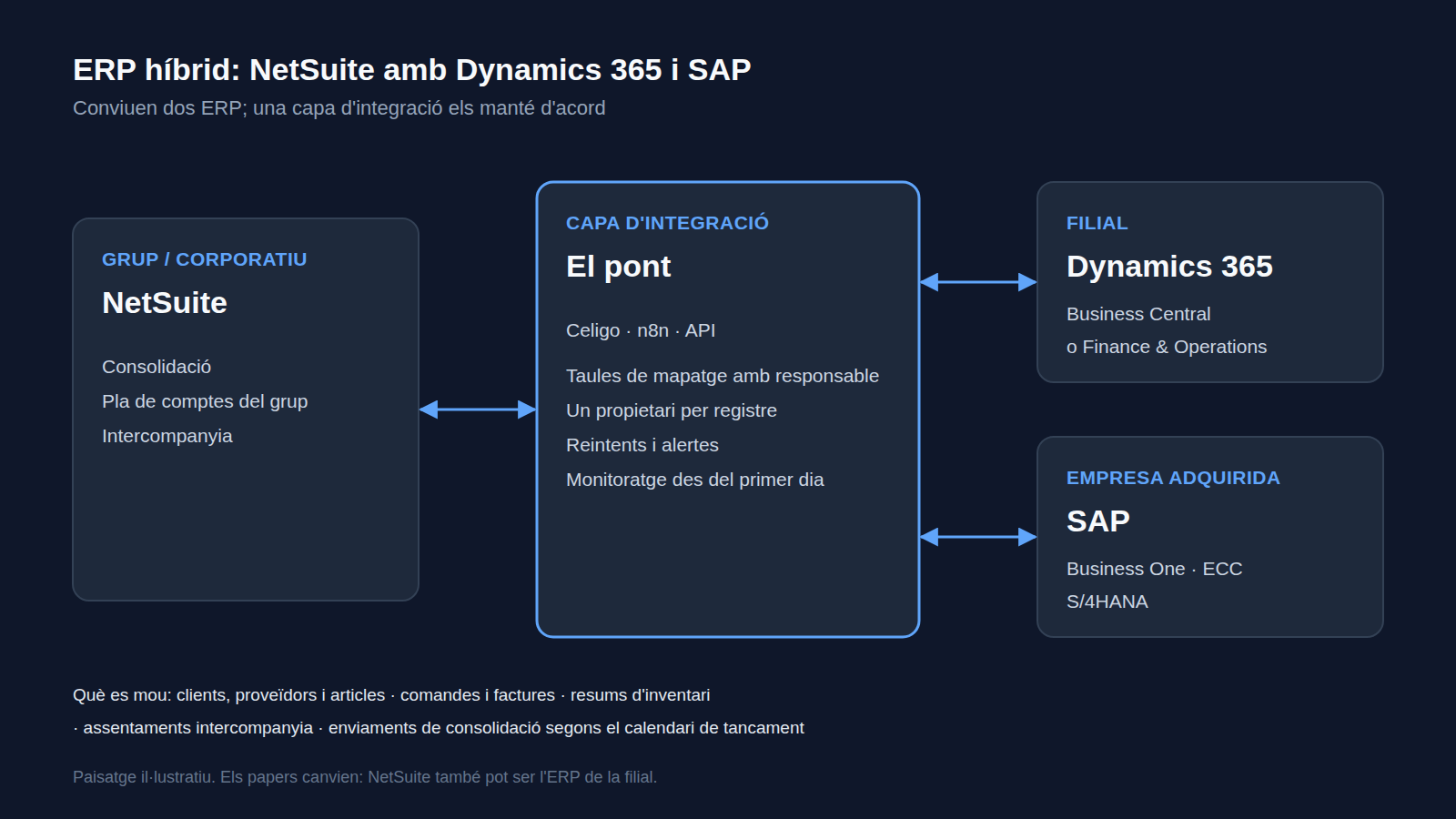Viewport: 1456px width, 819px height.
Task: Click 'Taules de mapatge amb responsable'
Action: (x=723, y=376)
